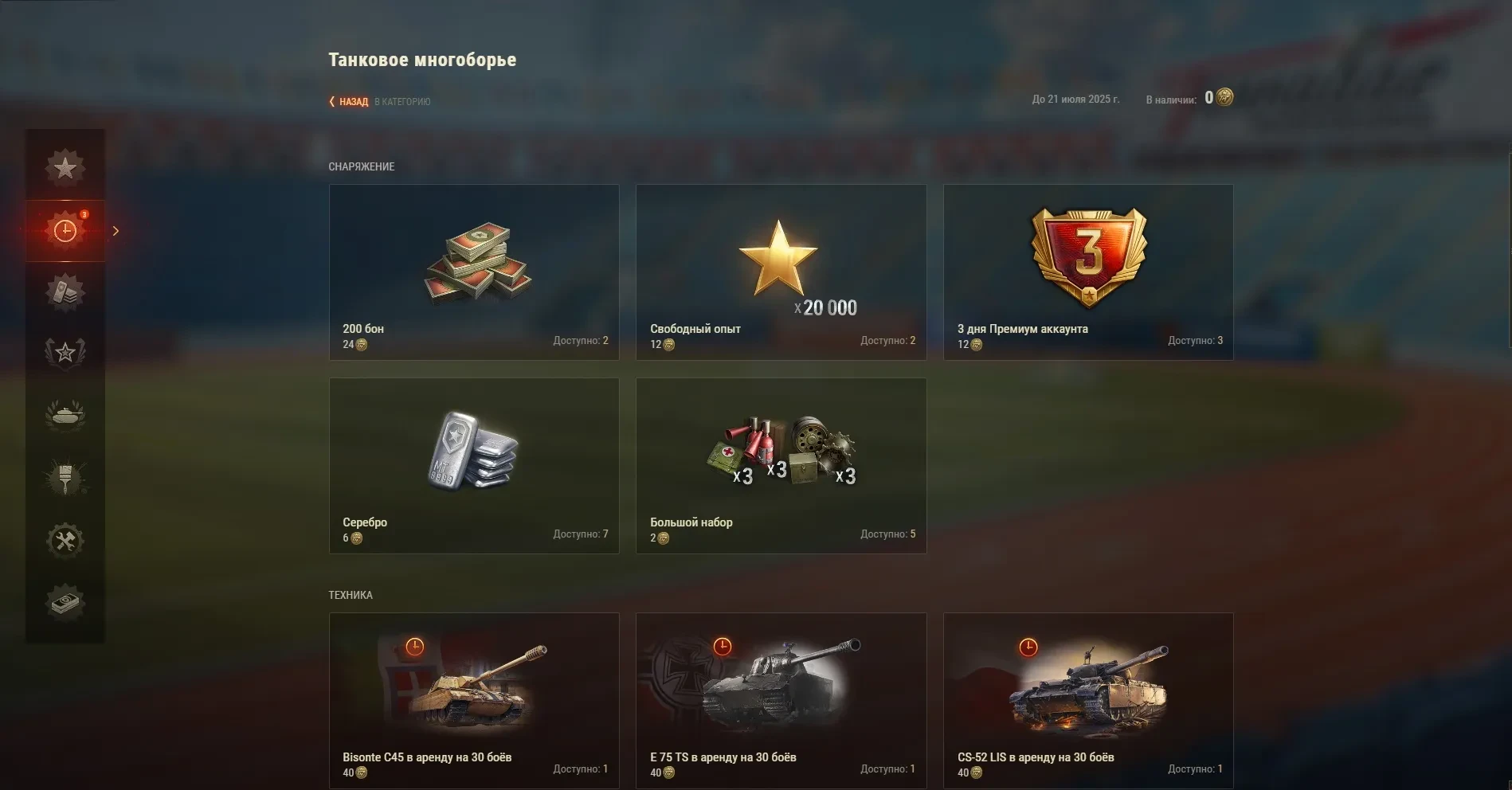Open the tank vehicles sidebar category
Image resolution: width=1512 pixels, height=790 pixels.
pos(65,415)
